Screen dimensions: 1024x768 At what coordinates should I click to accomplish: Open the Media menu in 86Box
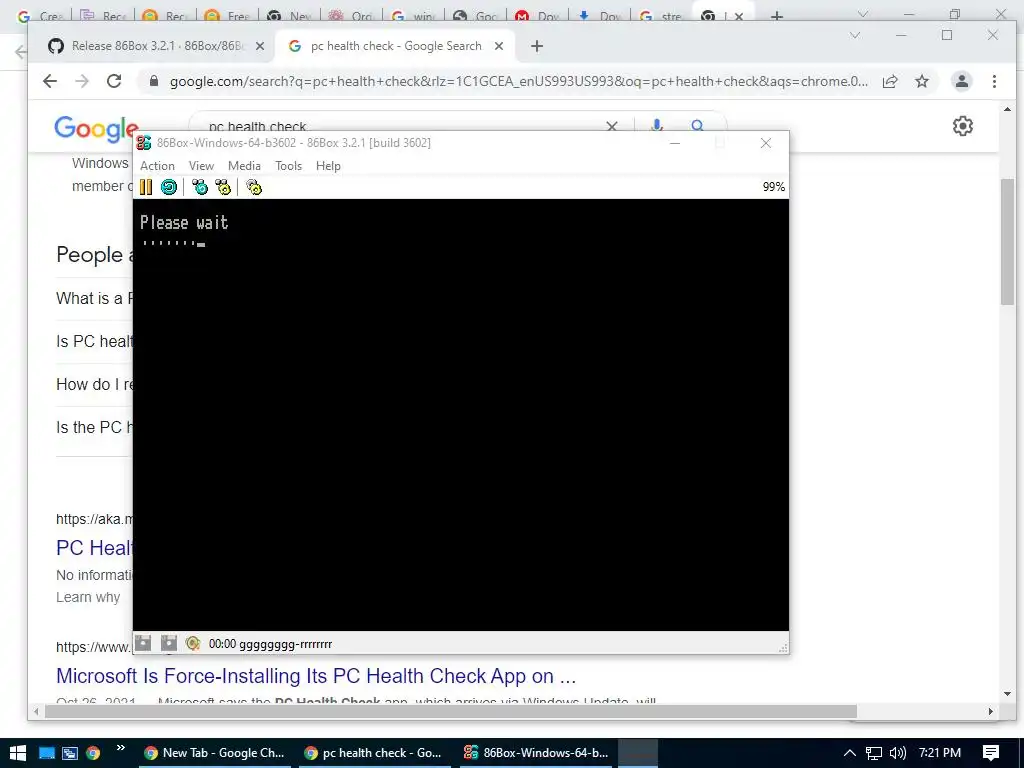click(x=244, y=166)
